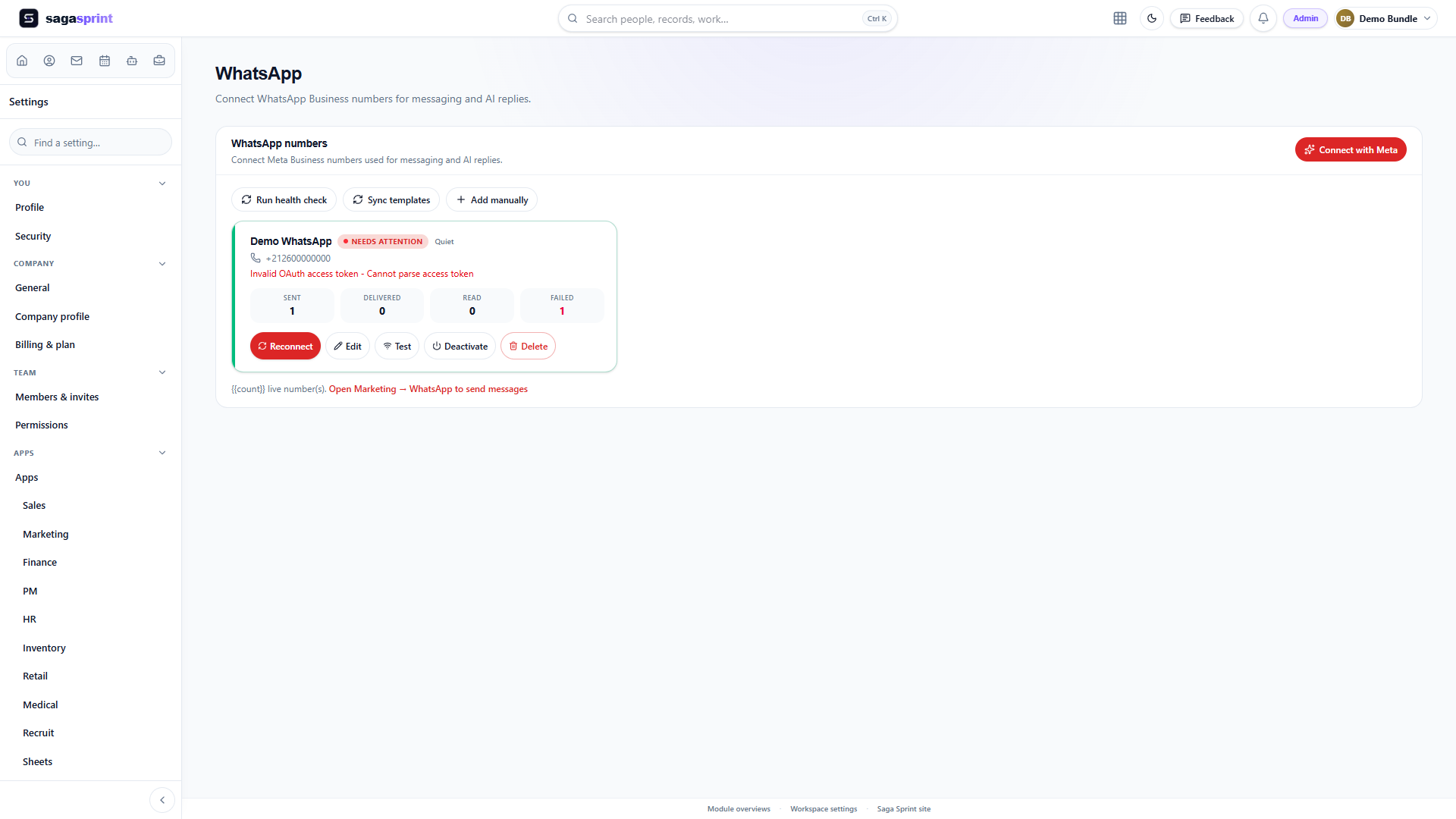Screen dimensions: 1456x819
Task: Open the notifications bell
Action: tap(1263, 18)
